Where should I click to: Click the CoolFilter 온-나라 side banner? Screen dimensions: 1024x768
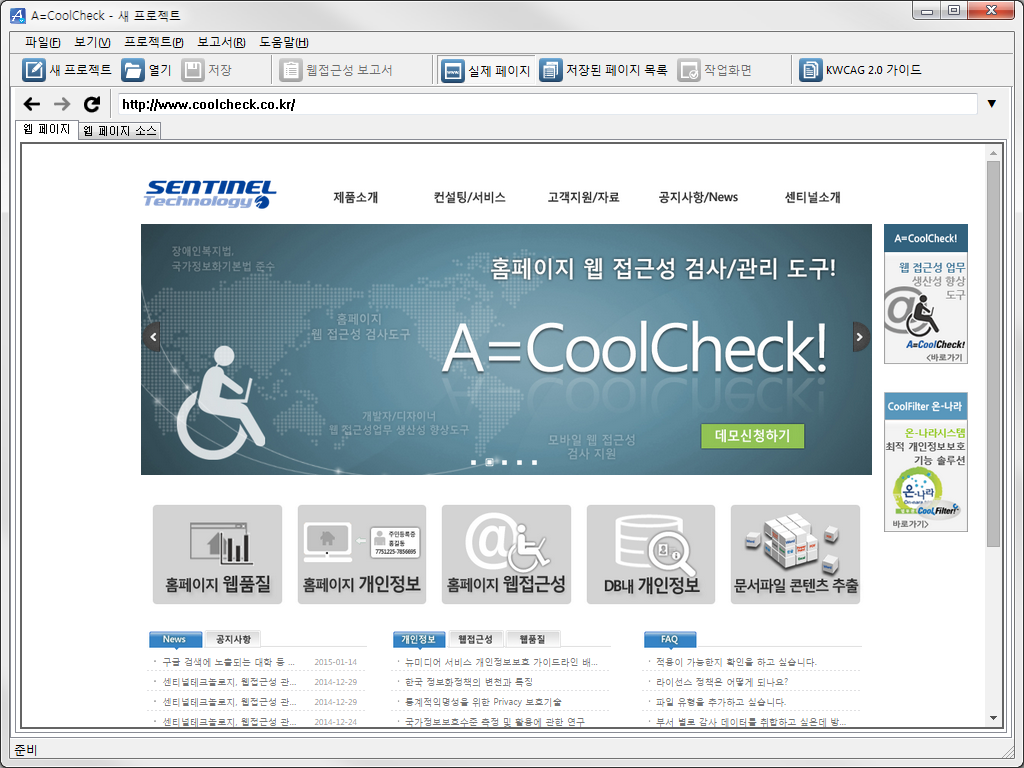click(926, 462)
